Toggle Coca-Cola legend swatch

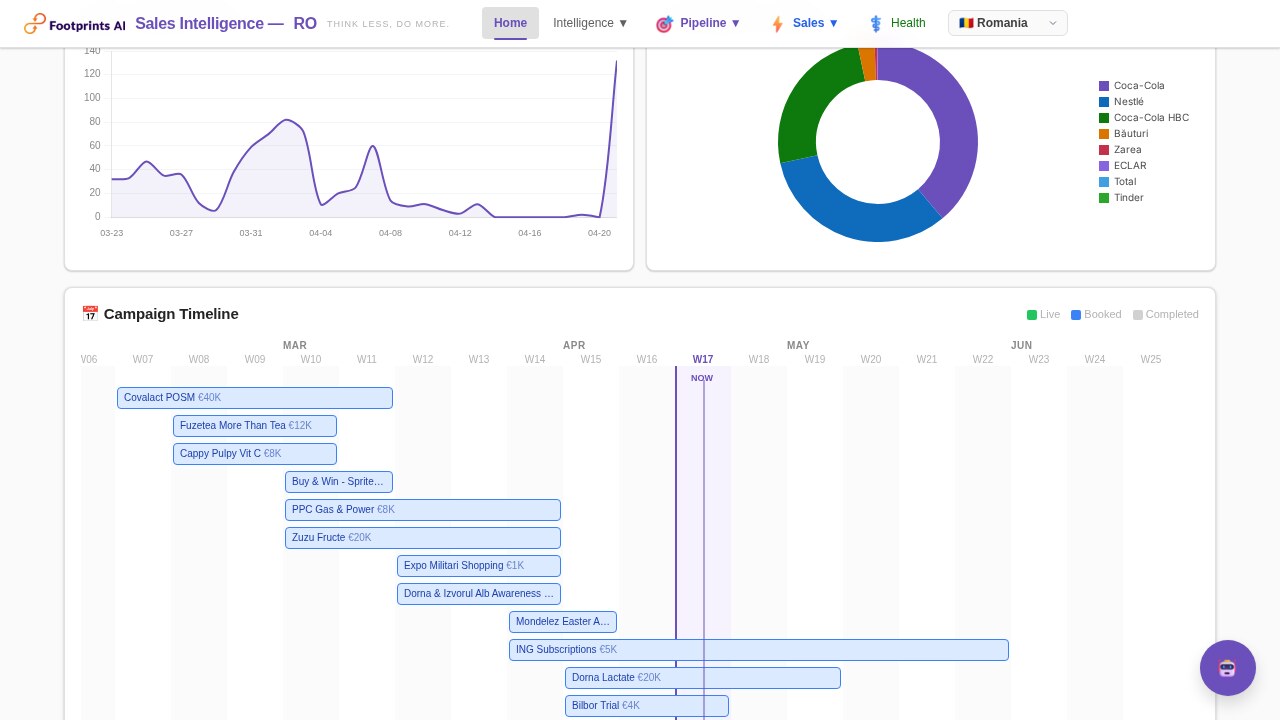pyautogui.click(x=1104, y=86)
